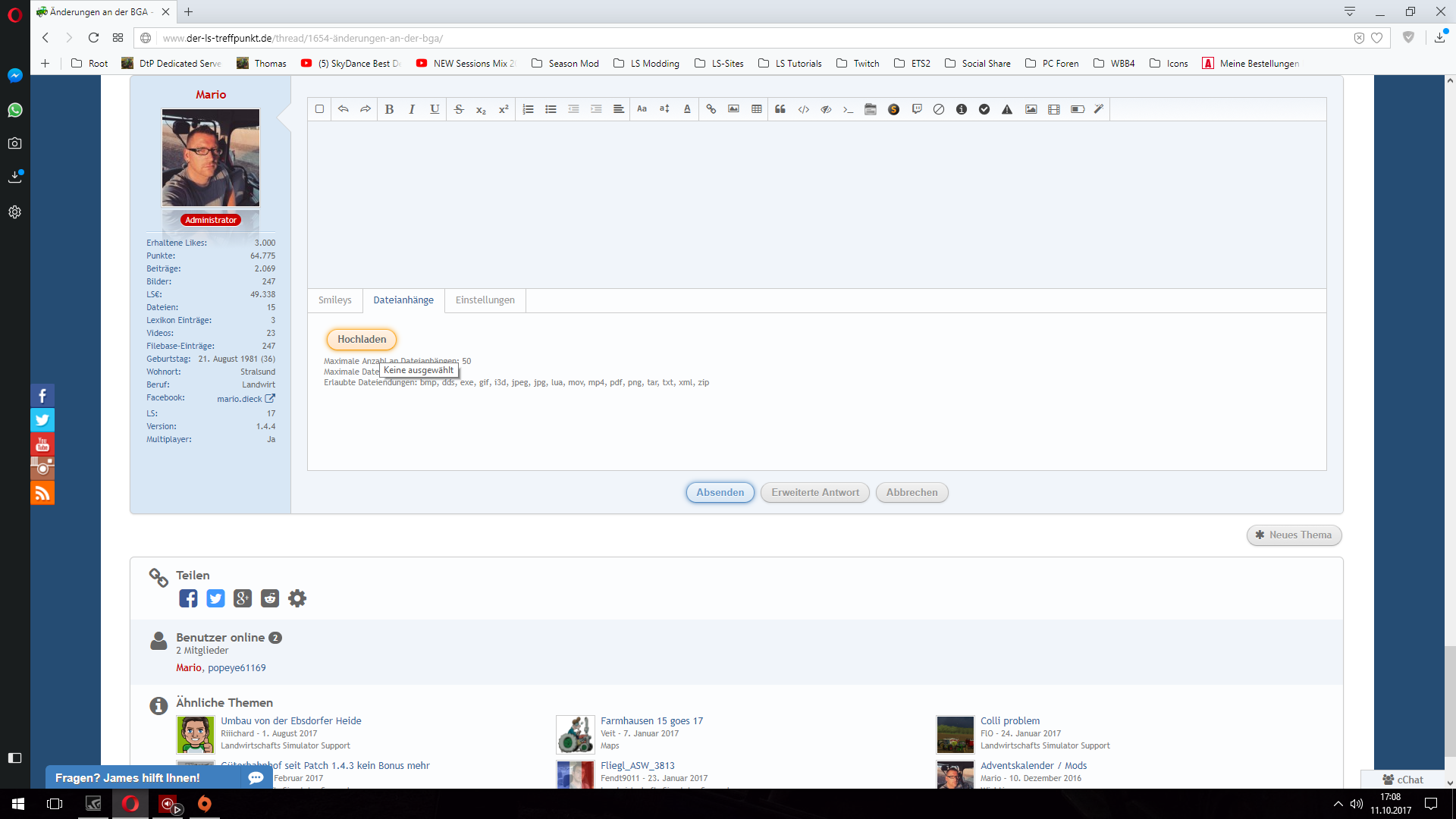This screenshot has height=819, width=1456.
Task: Click the insert table icon
Action: [756, 109]
